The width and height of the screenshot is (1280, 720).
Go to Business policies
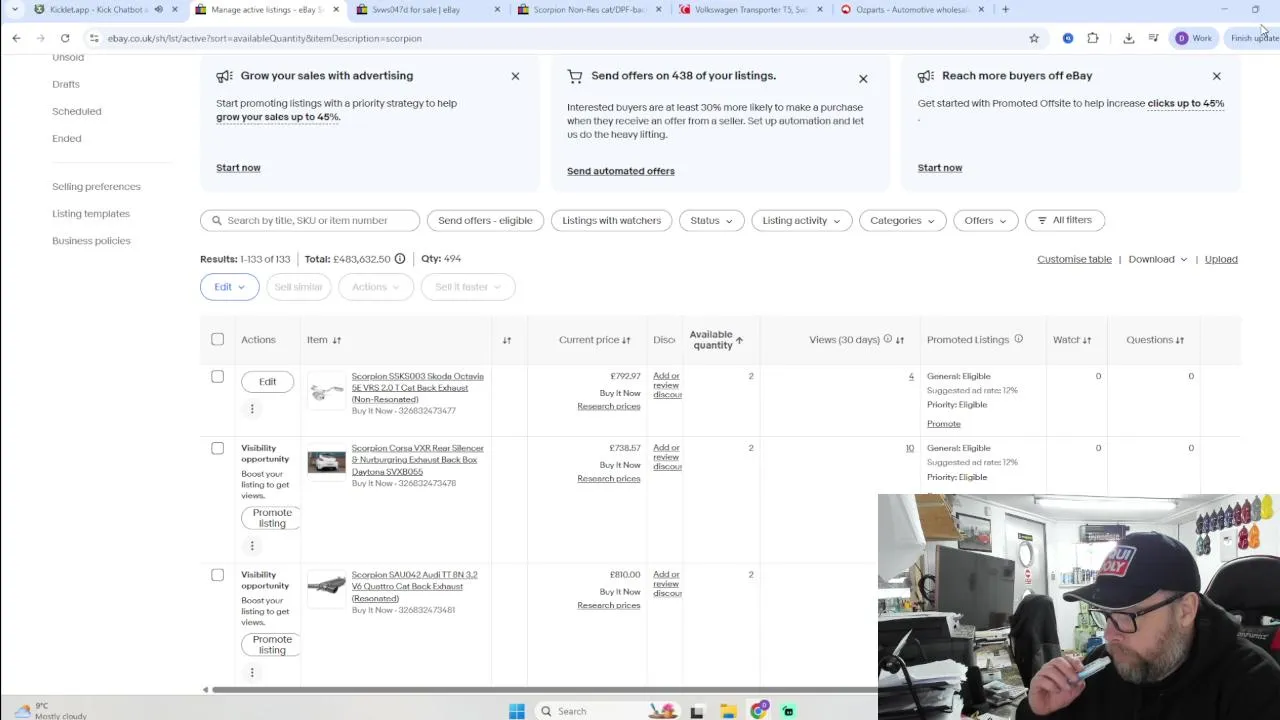(91, 240)
